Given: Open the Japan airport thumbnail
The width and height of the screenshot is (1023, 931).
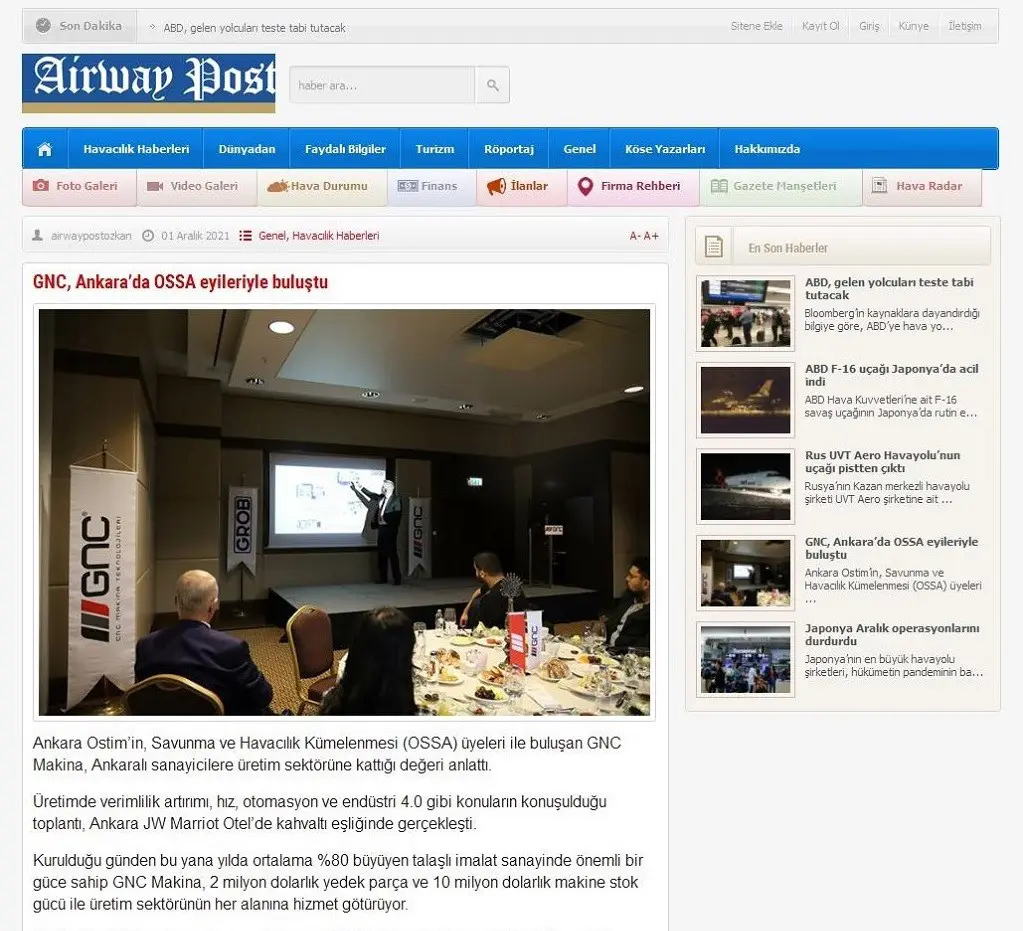Looking at the screenshot, I should point(745,660).
